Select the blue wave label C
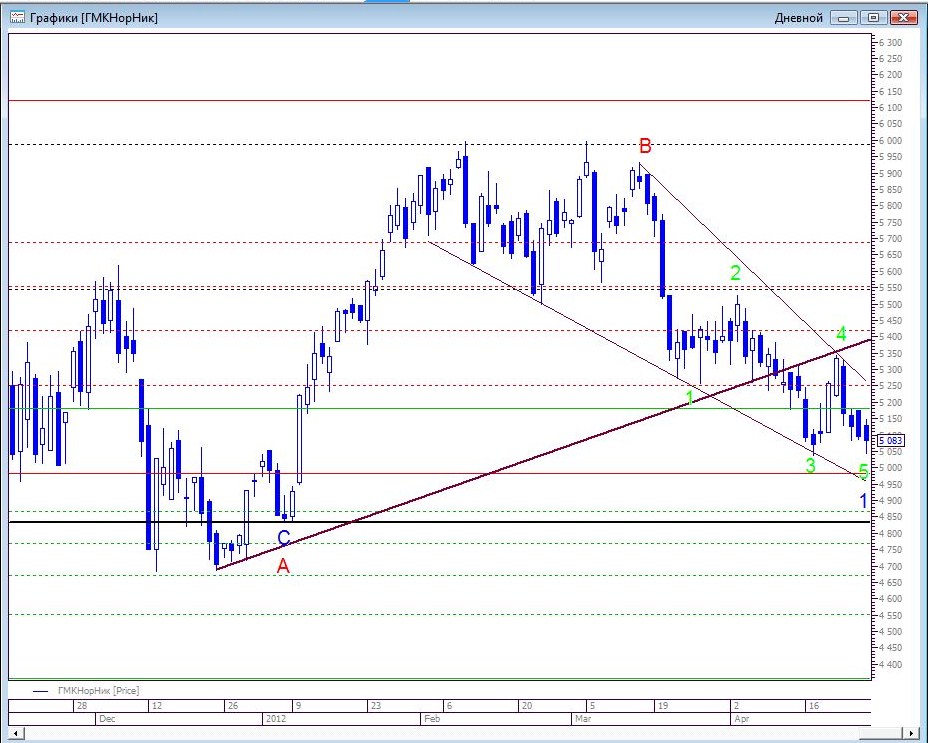The image size is (928, 743). (x=283, y=538)
